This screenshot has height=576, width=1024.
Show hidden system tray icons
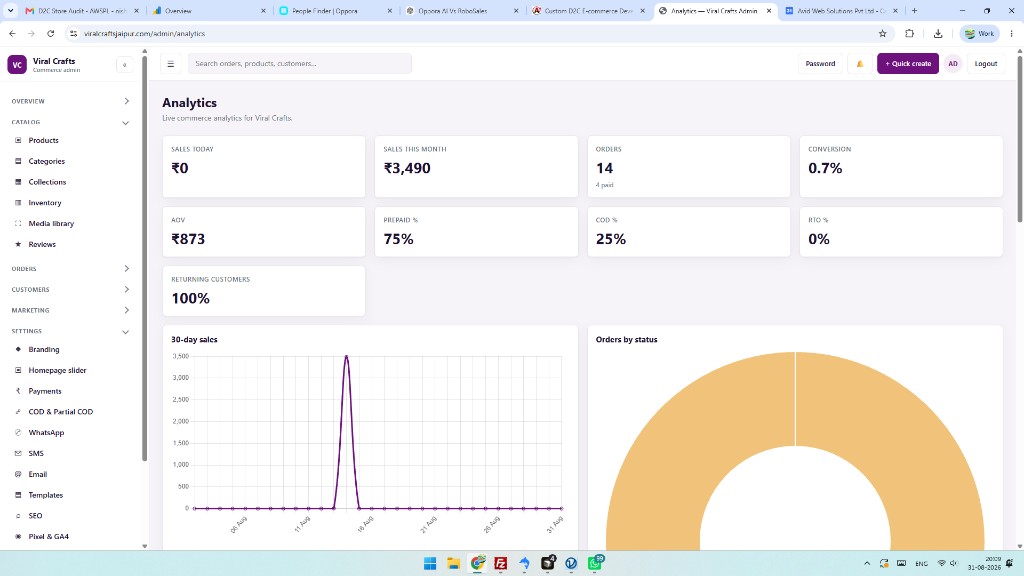click(867, 563)
